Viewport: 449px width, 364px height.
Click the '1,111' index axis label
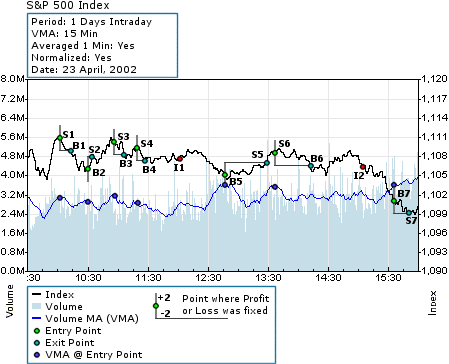pyautogui.click(x=435, y=137)
